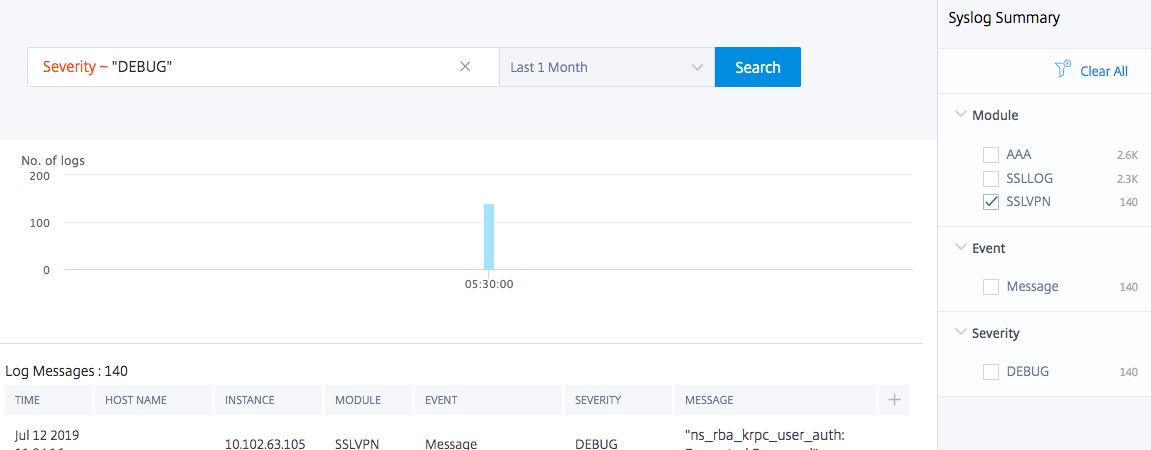Collapse the Module section
Screen dimensions: 1151x450
(961, 115)
